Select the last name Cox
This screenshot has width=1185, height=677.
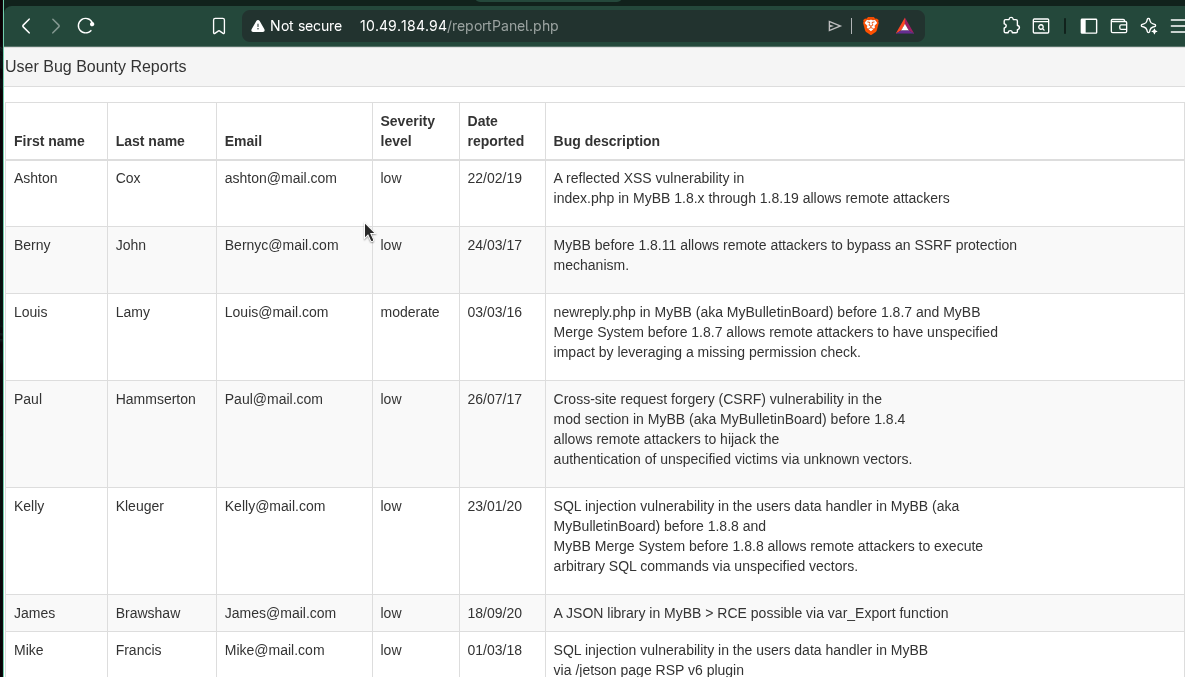[128, 178]
